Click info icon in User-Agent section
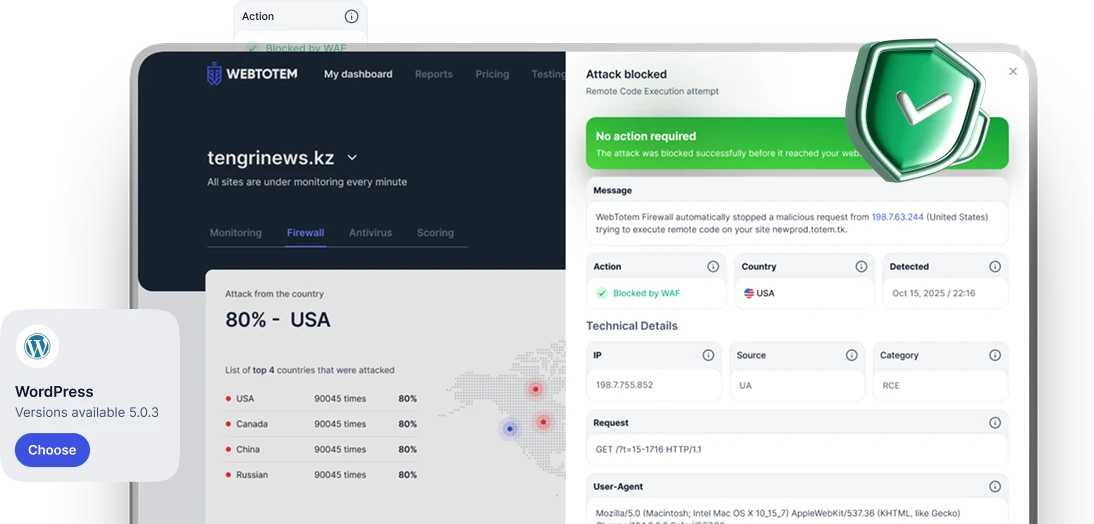The width and height of the screenshot is (1094, 524). tap(995, 487)
